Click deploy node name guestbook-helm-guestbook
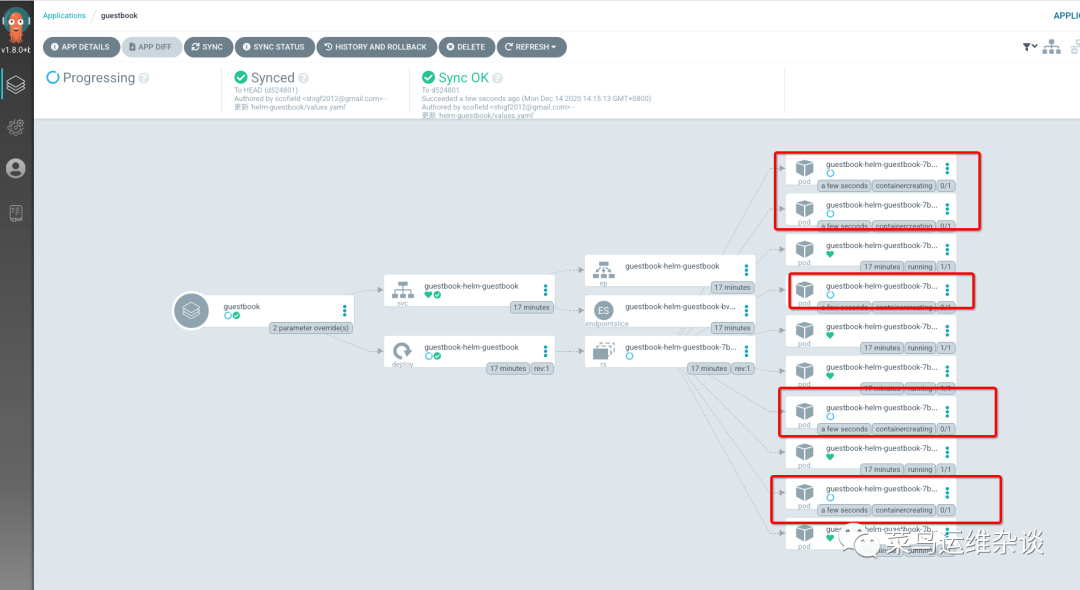1080x590 pixels. (x=471, y=347)
